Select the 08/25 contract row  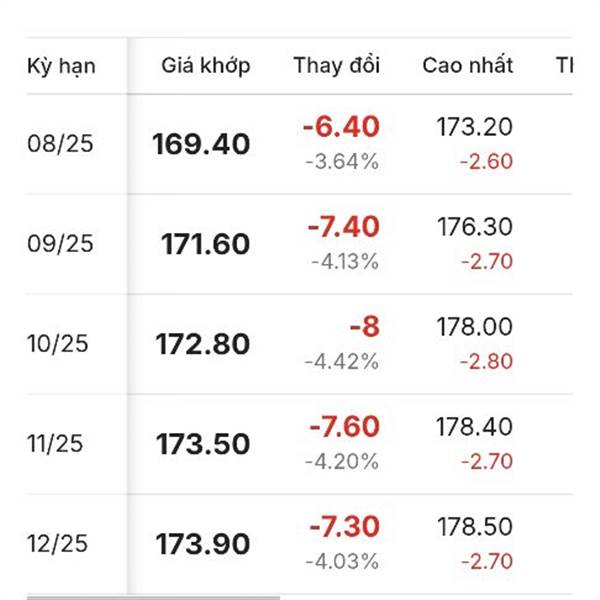(299, 144)
